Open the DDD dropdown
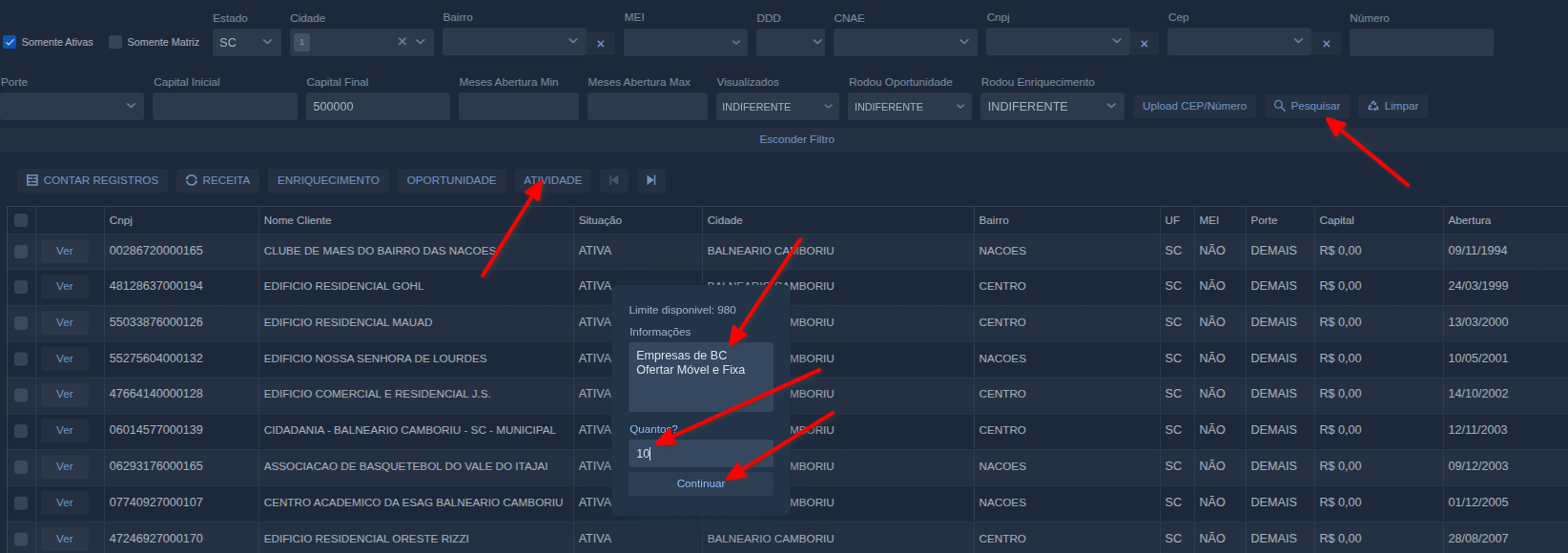The image size is (1568, 553). (791, 42)
